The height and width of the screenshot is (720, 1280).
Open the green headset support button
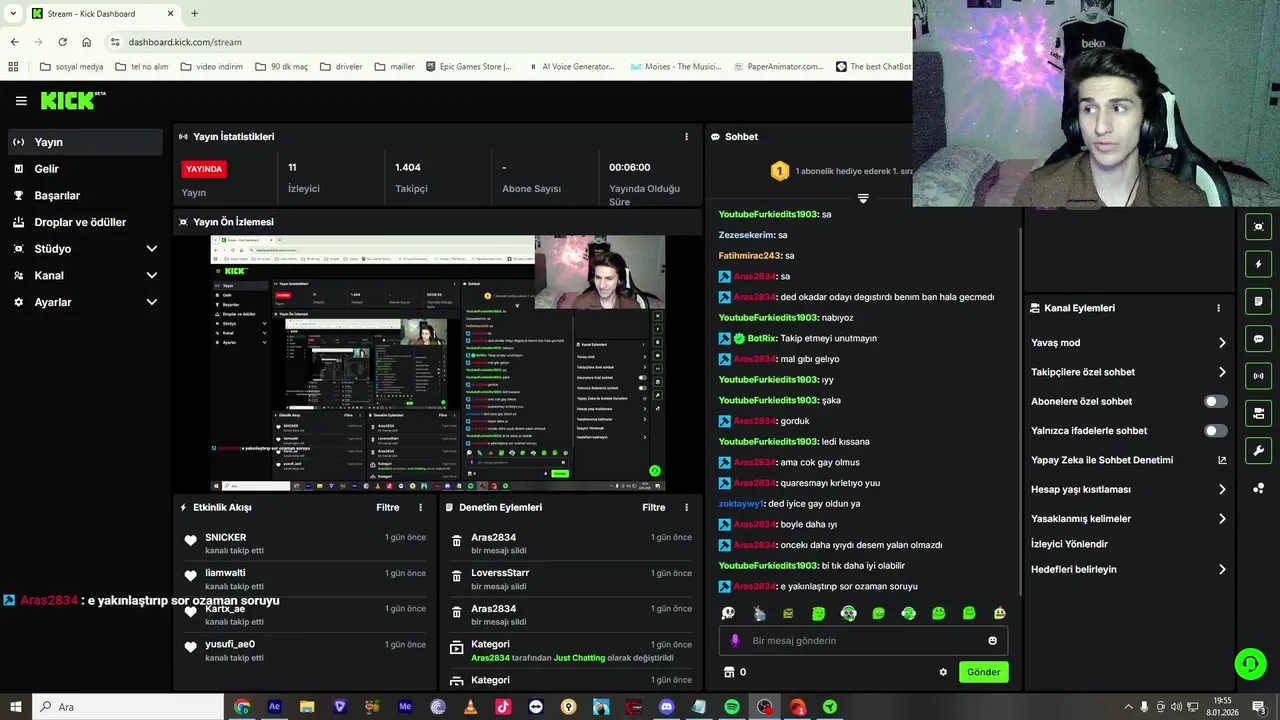(1249, 663)
